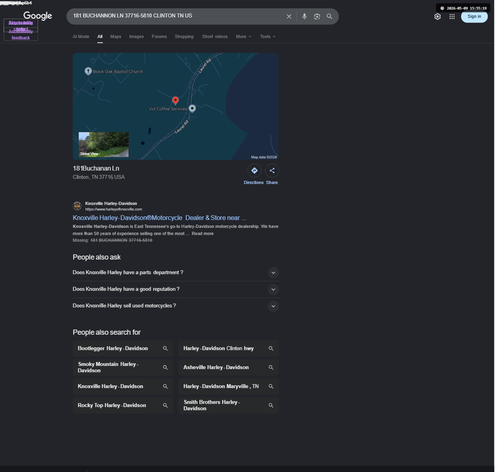Click the Sign in button
Viewport: 500px width, 472px height.
474,17
